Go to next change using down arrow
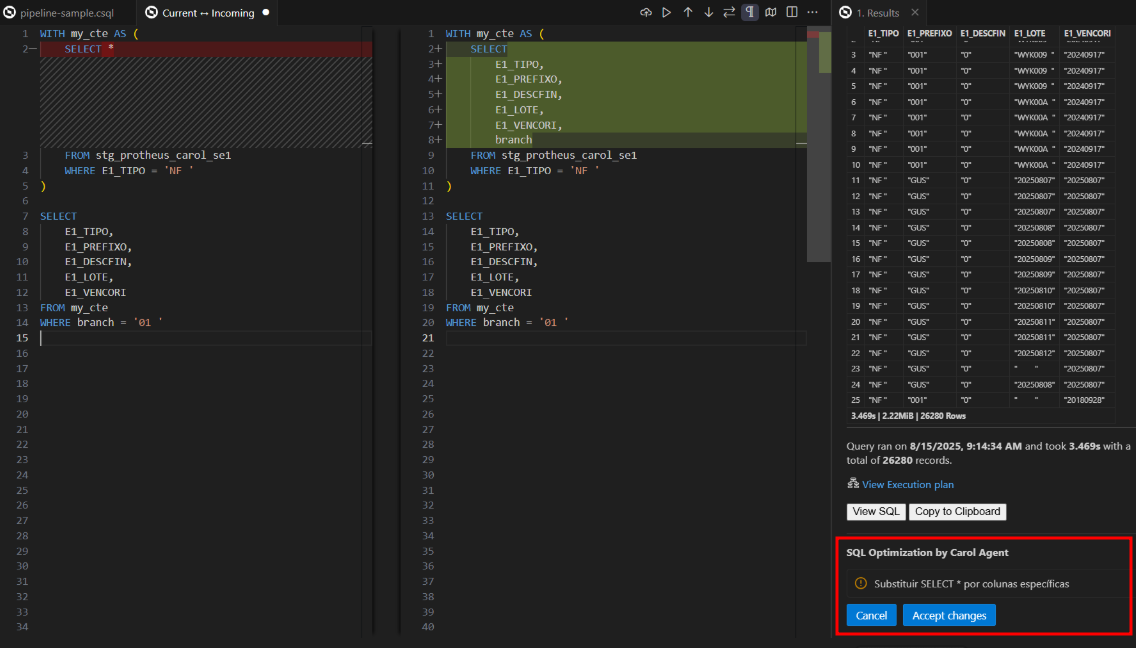Image resolution: width=1136 pixels, height=648 pixels. click(709, 12)
